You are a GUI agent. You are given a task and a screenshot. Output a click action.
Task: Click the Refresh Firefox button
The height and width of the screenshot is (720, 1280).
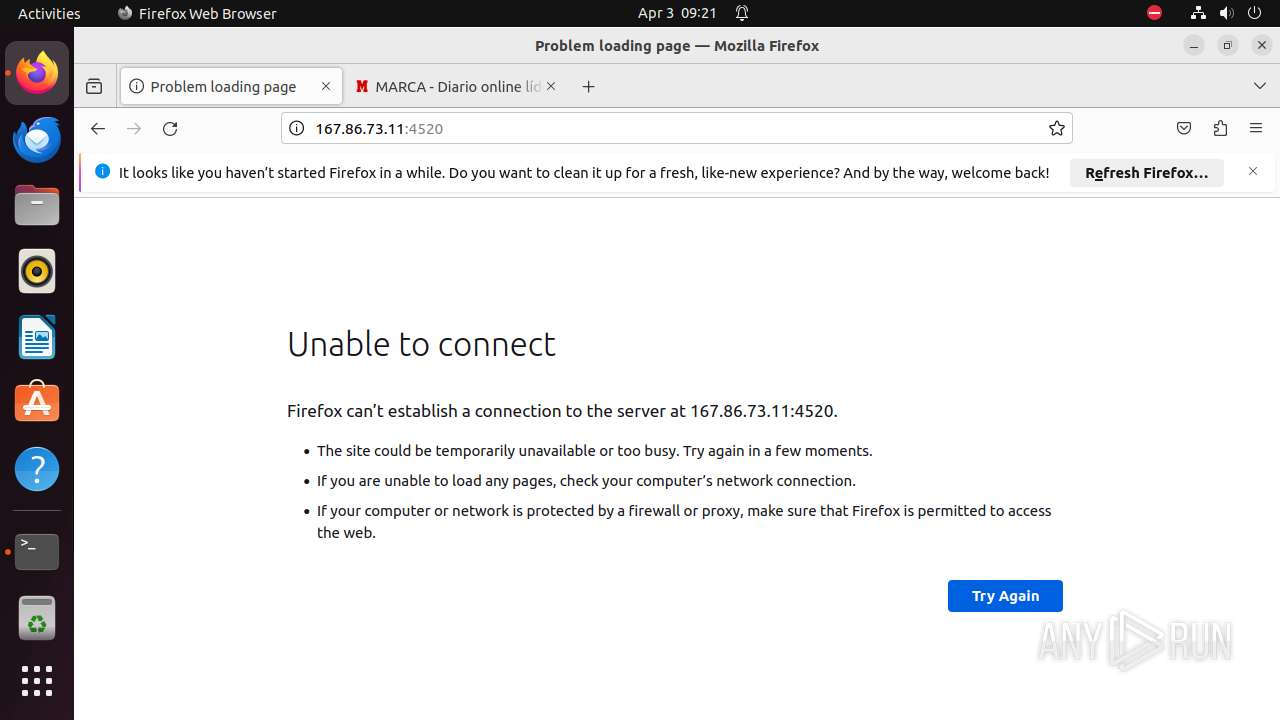click(x=1146, y=173)
